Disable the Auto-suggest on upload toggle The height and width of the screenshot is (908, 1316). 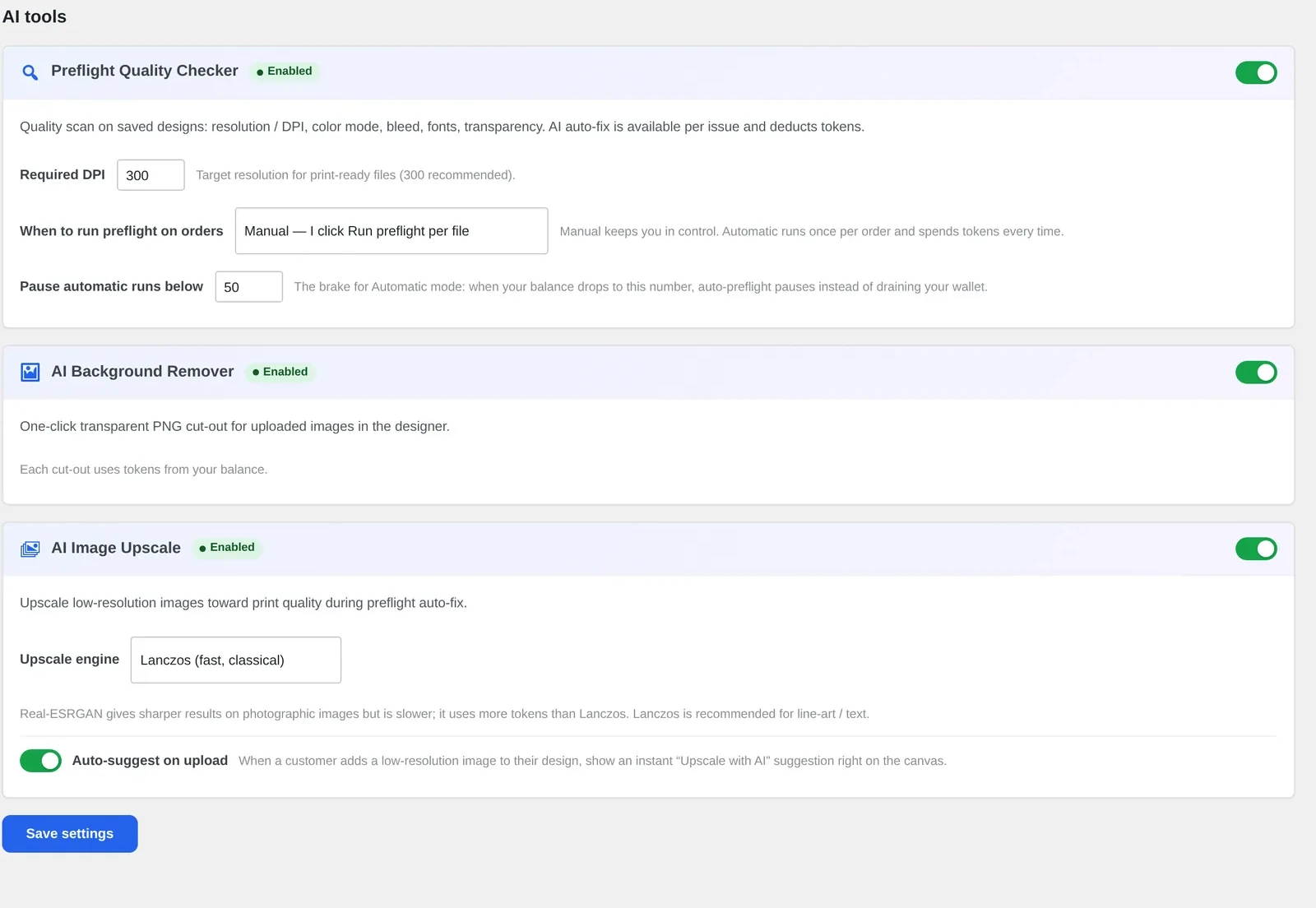tap(40, 761)
